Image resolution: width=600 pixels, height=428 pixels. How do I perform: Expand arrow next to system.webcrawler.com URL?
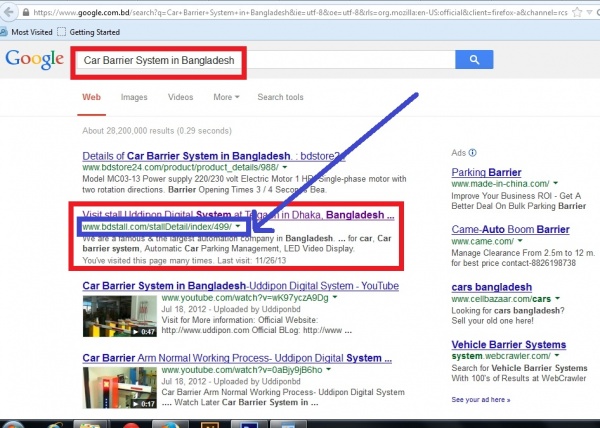tap(557, 356)
